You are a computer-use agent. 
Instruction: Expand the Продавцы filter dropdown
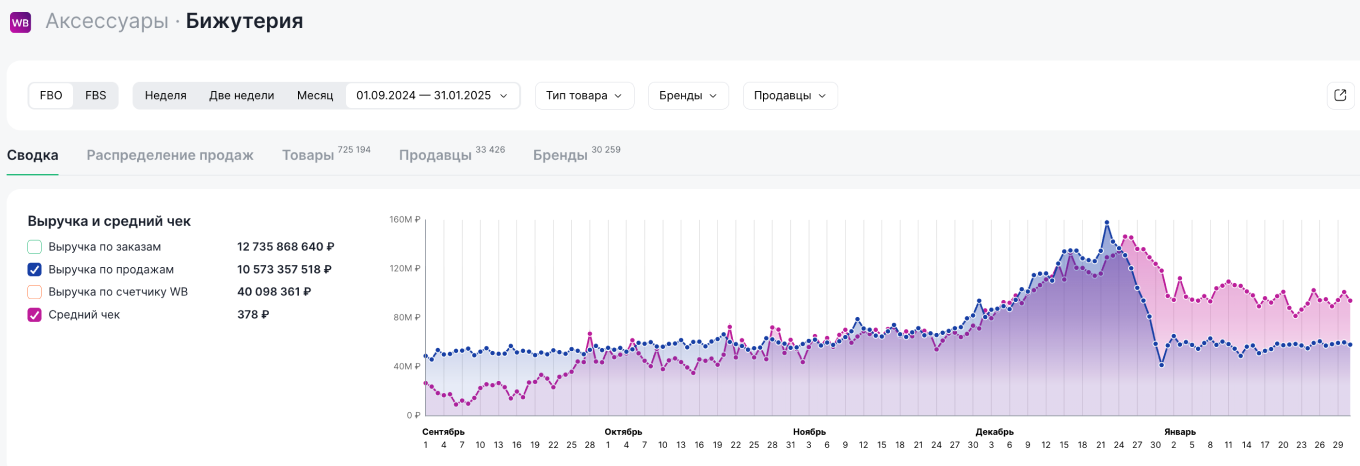click(x=789, y=96)
